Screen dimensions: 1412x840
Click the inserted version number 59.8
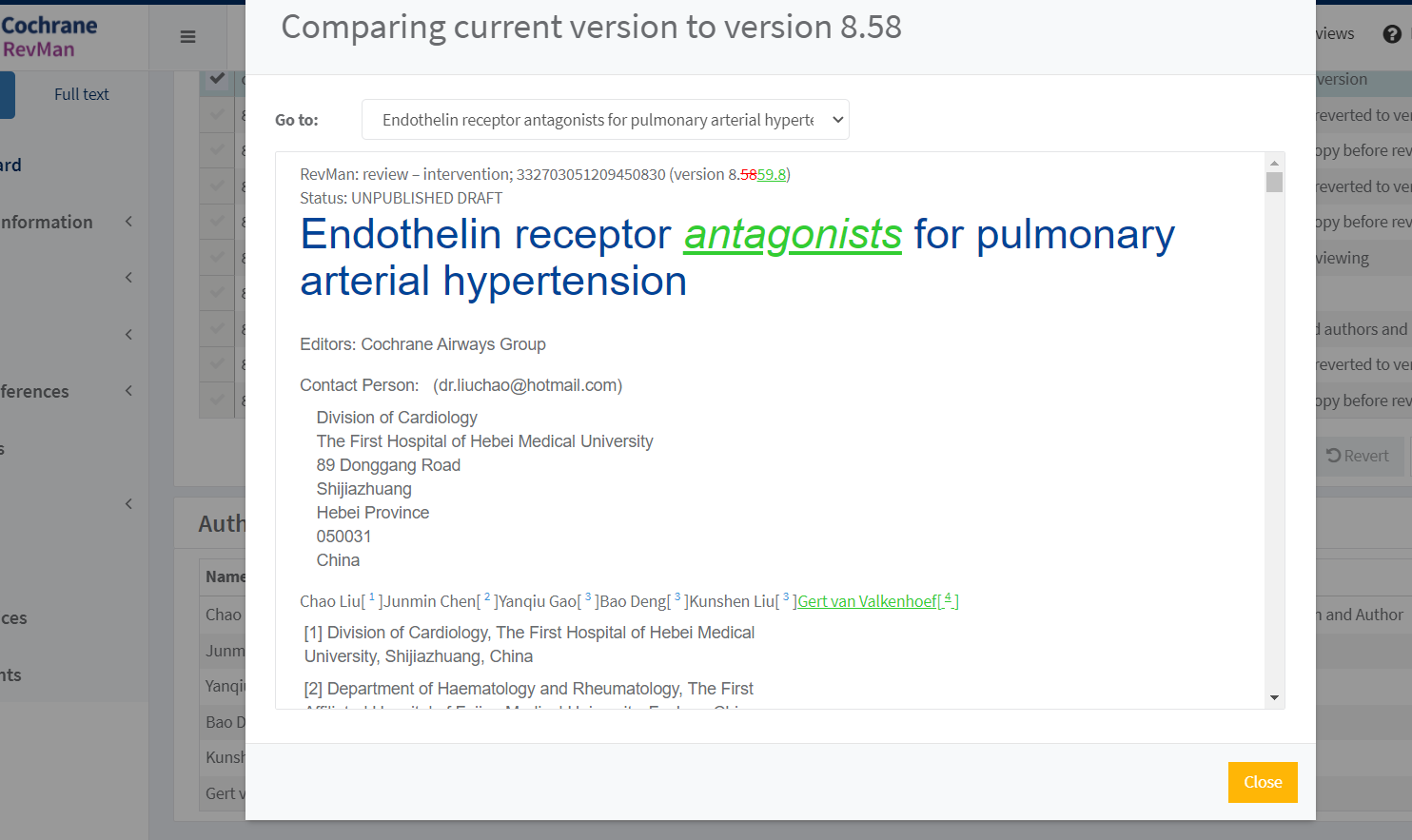(x=772, y=174)
